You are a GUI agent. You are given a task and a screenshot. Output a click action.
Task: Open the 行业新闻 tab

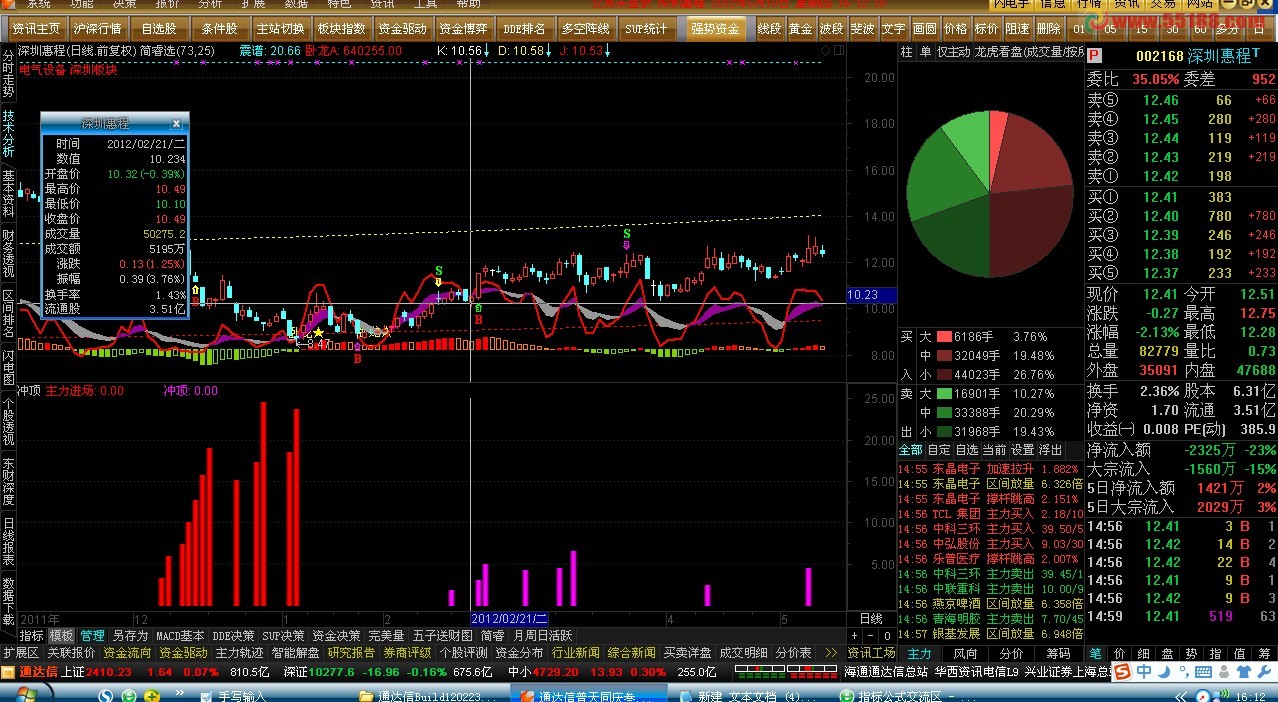575,653
